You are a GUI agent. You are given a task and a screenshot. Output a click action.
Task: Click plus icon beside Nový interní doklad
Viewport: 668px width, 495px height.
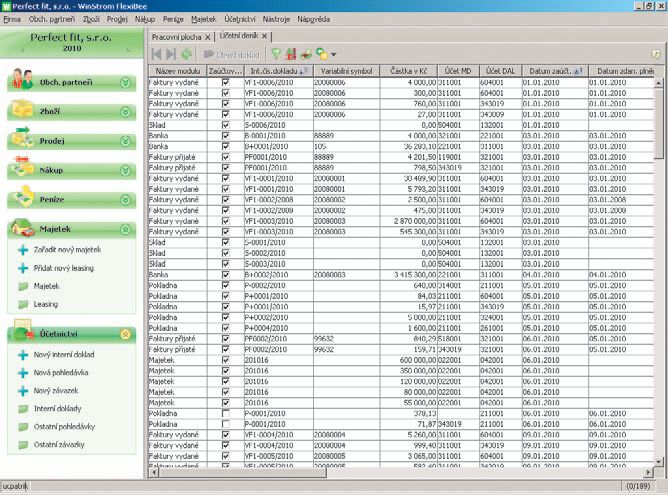coord(23,355)
